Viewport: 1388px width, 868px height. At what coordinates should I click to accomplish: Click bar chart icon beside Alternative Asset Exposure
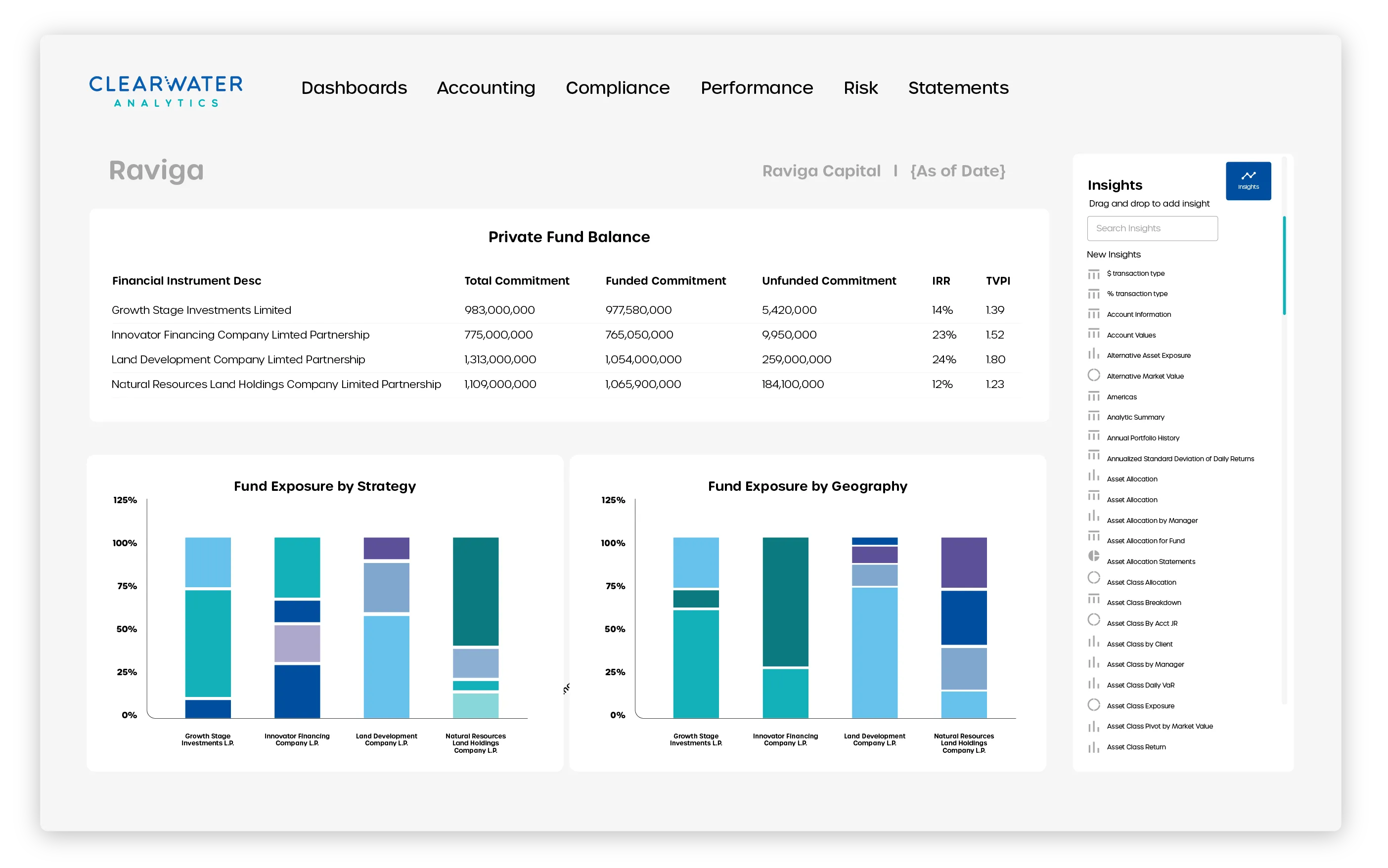(1093, 354)
